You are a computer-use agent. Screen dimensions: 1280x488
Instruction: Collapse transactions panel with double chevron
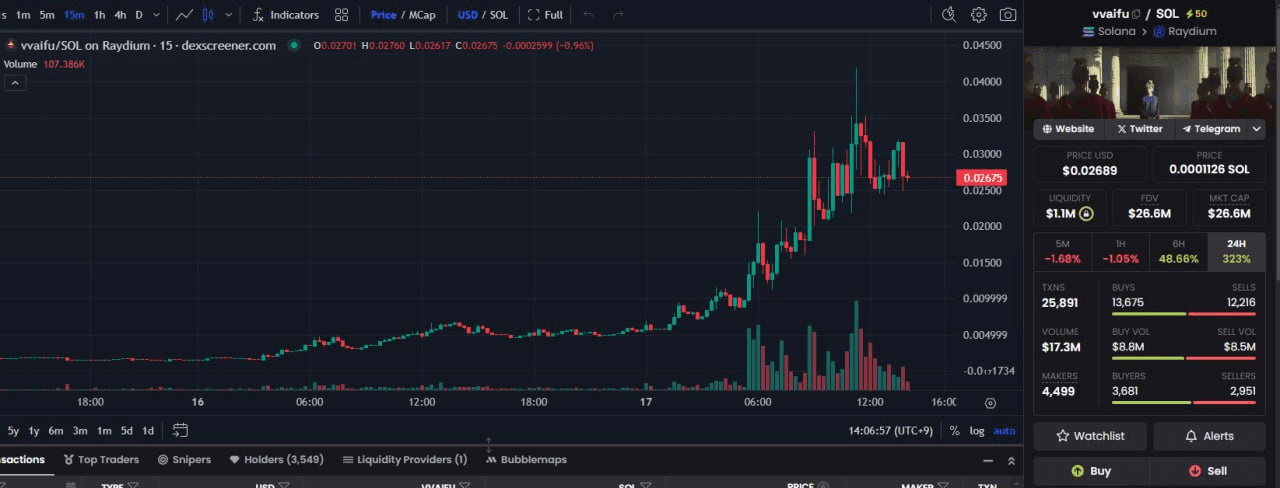1011,461
